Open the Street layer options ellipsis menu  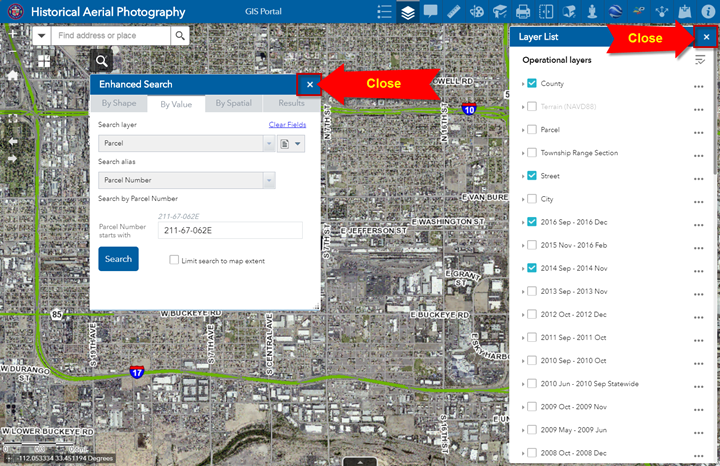coord(699,177)
